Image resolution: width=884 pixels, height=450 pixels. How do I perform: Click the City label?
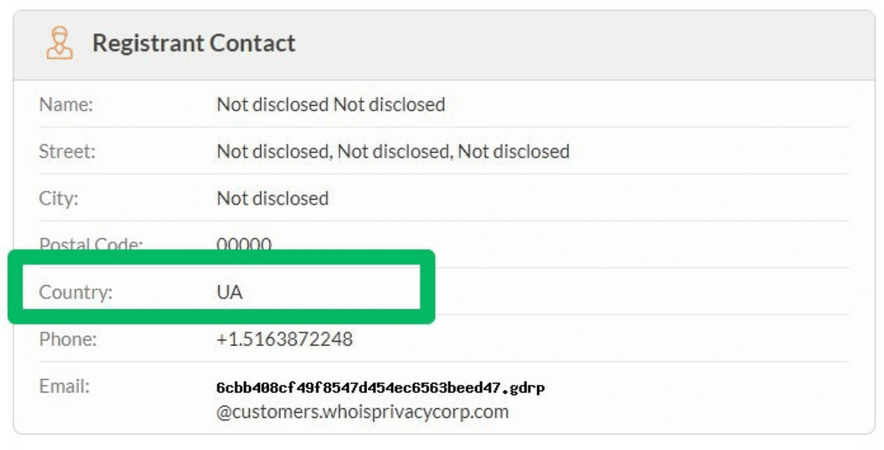59,198
